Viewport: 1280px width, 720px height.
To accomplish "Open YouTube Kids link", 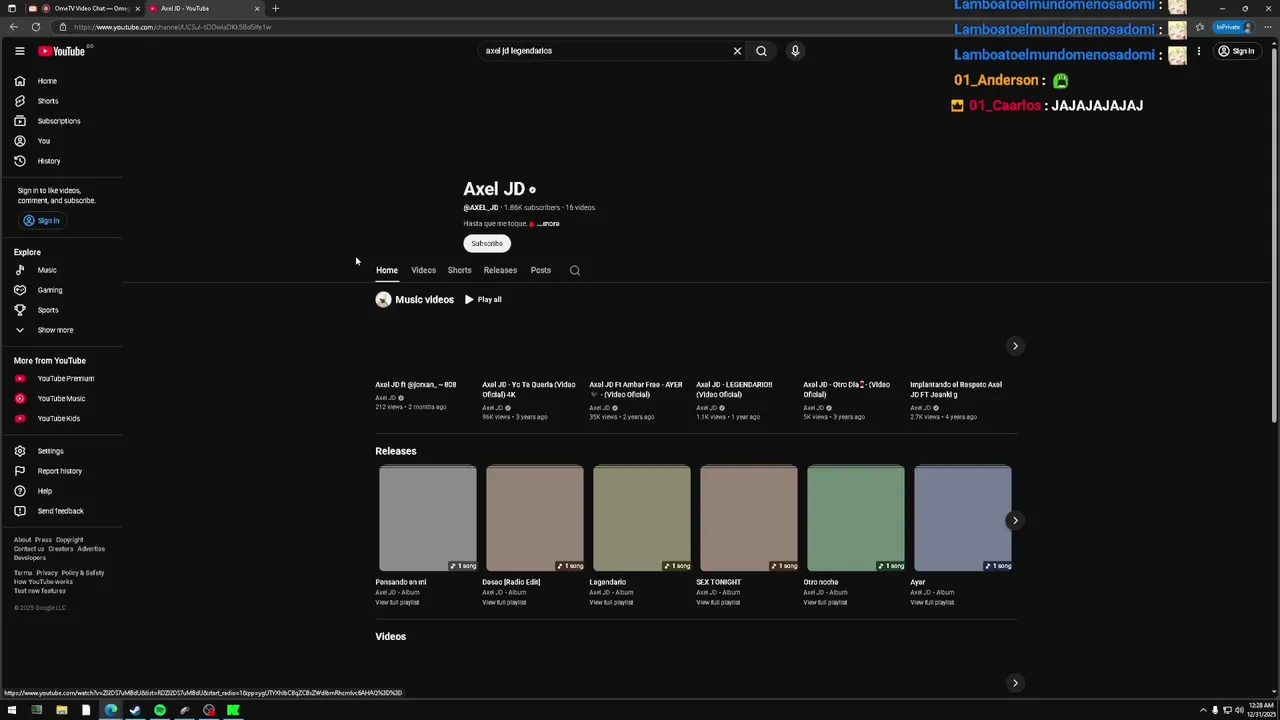I will (61, 419).
